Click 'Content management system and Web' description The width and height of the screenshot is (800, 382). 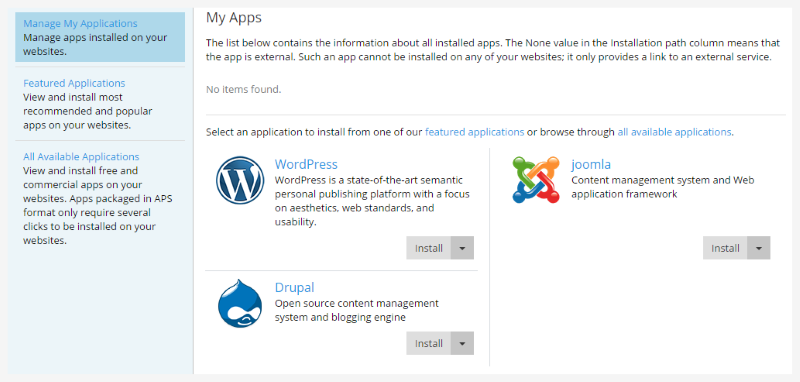point(663,187)
